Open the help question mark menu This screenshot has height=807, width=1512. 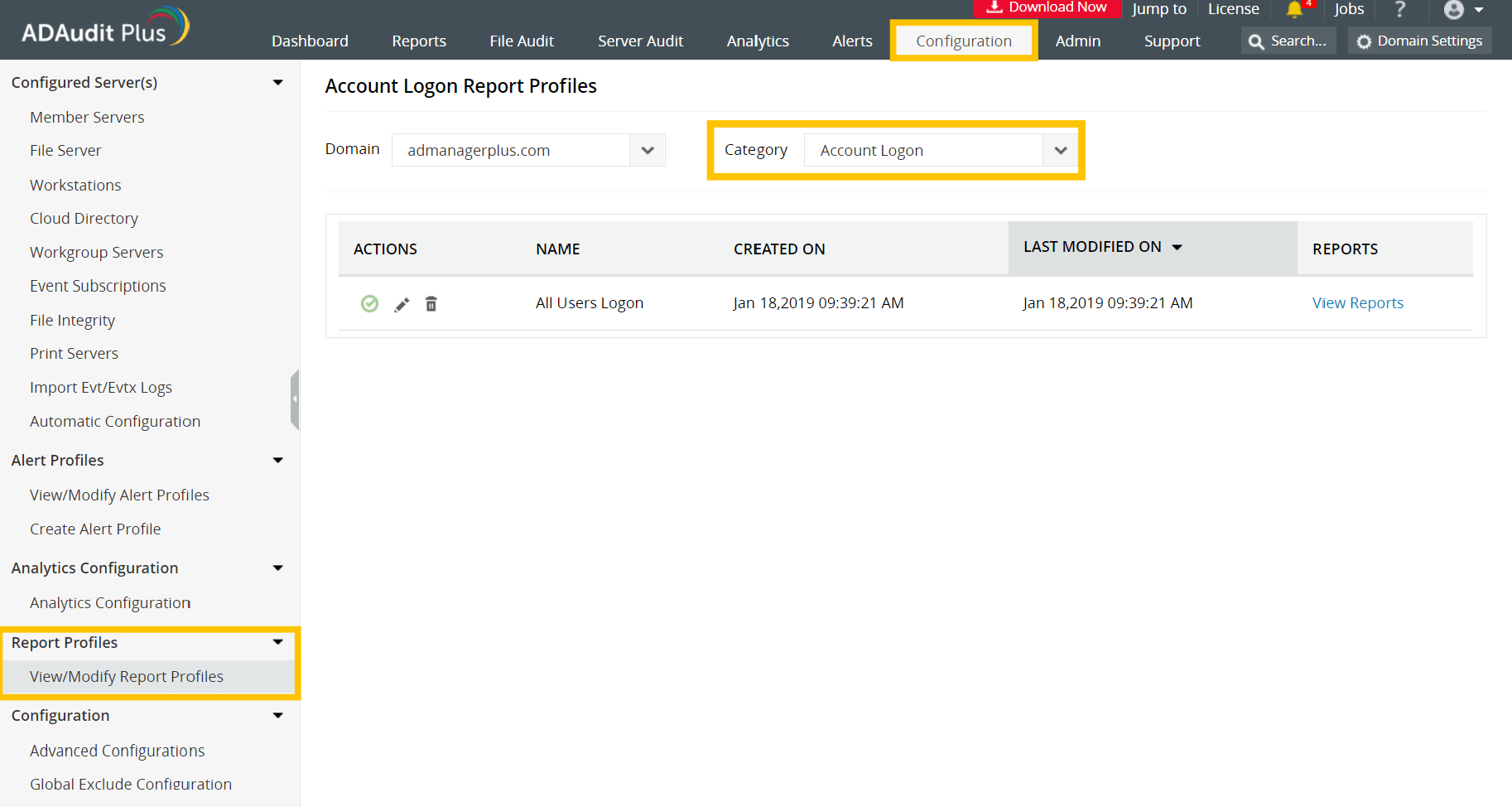(x=1400, y=10)
